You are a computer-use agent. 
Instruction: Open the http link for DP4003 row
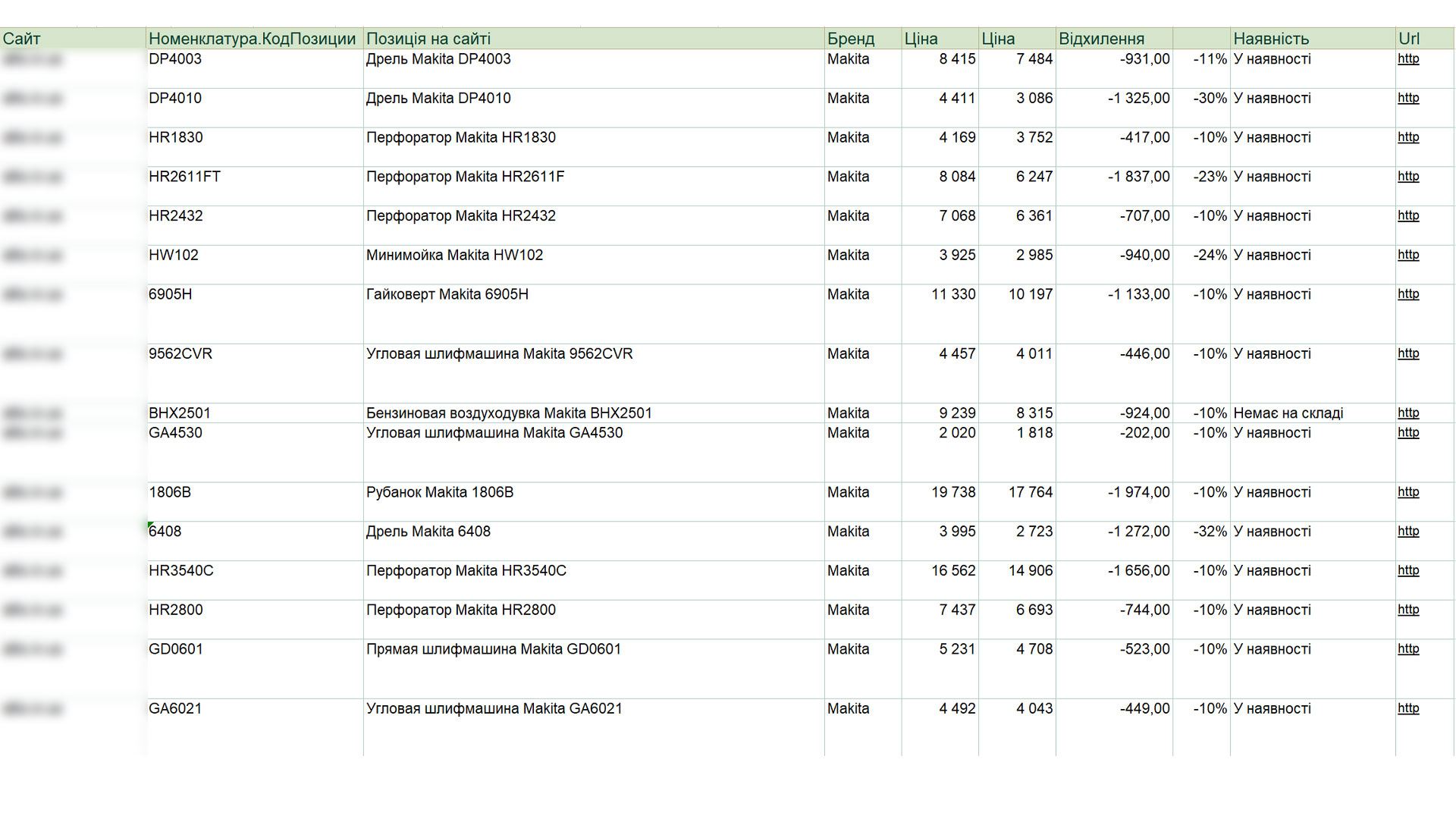(x=1407, y=59)
